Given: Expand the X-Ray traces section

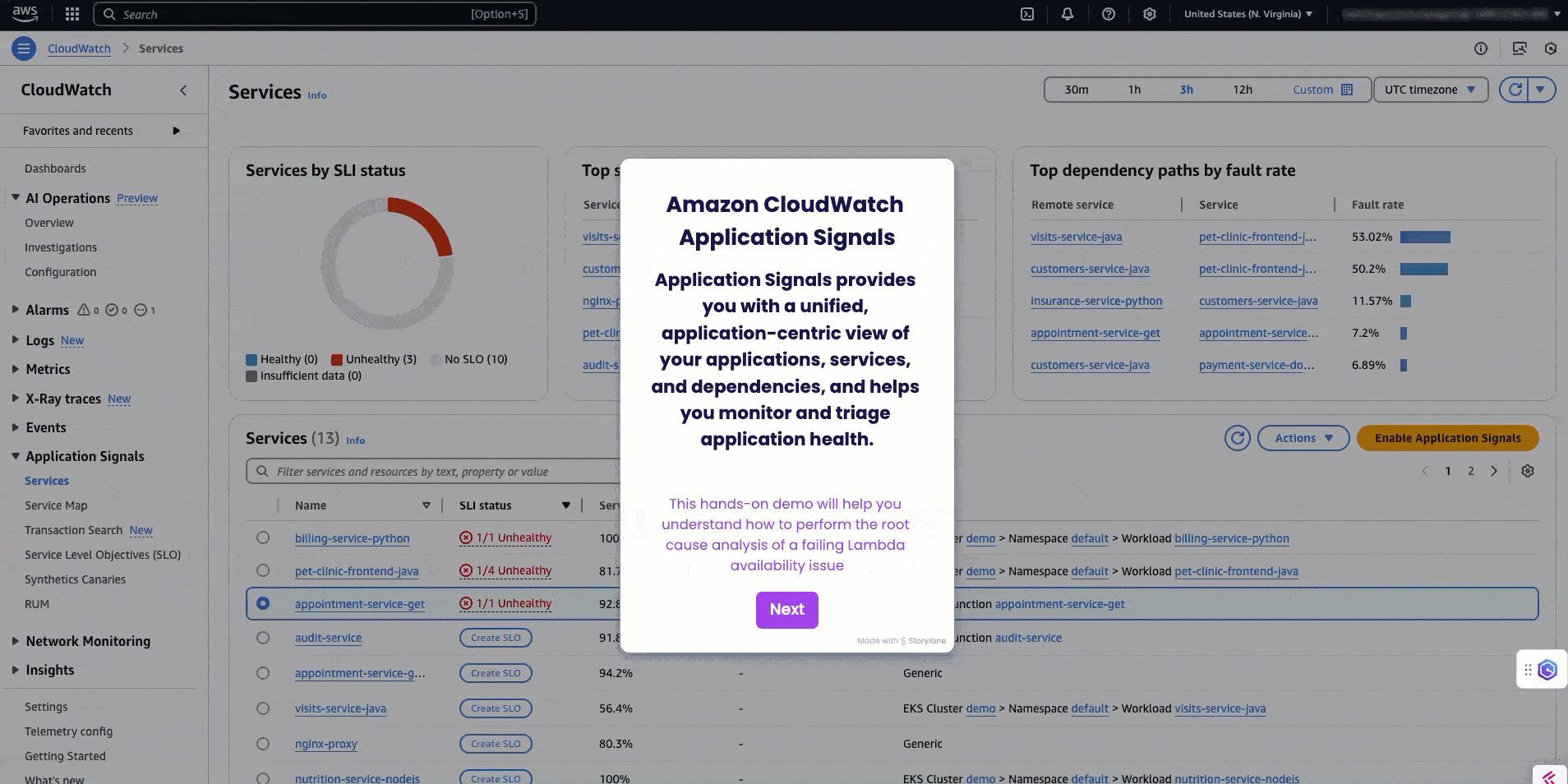Looking at the screenshot, I should tap(16, 399).
